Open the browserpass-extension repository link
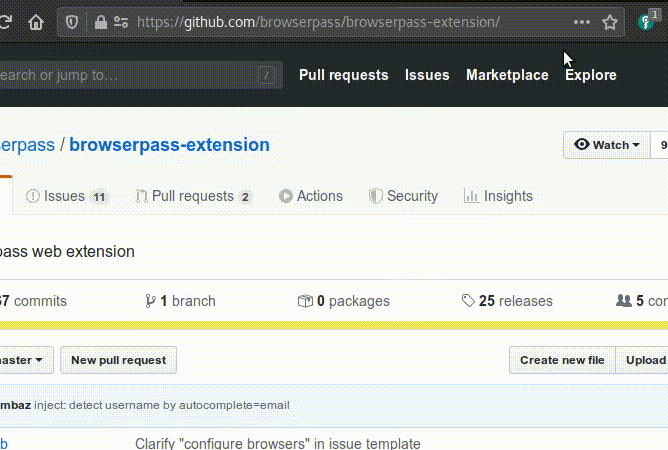 point(170,145)
